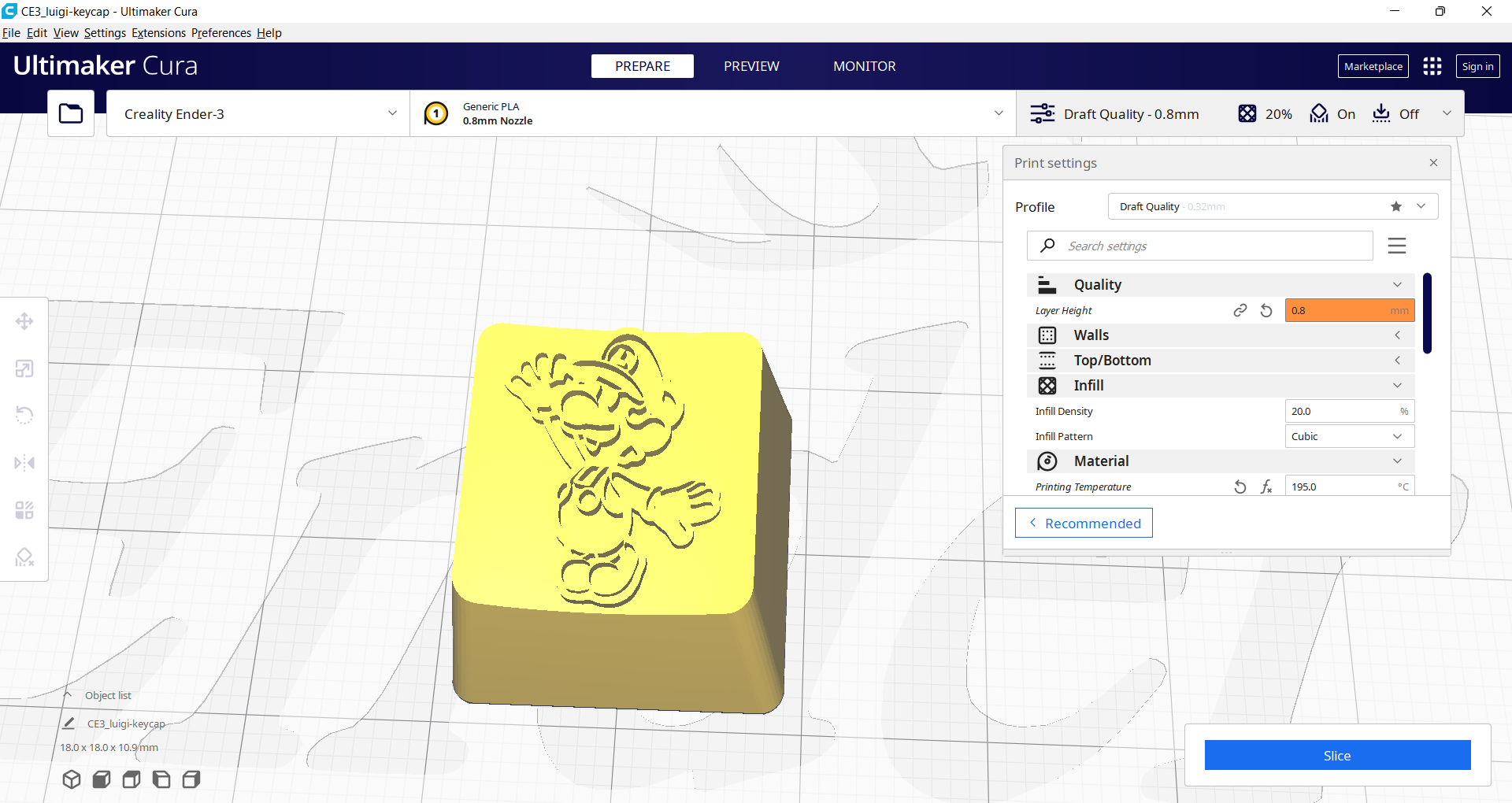
Task: Open the Preferences menu
Action: 221,33
